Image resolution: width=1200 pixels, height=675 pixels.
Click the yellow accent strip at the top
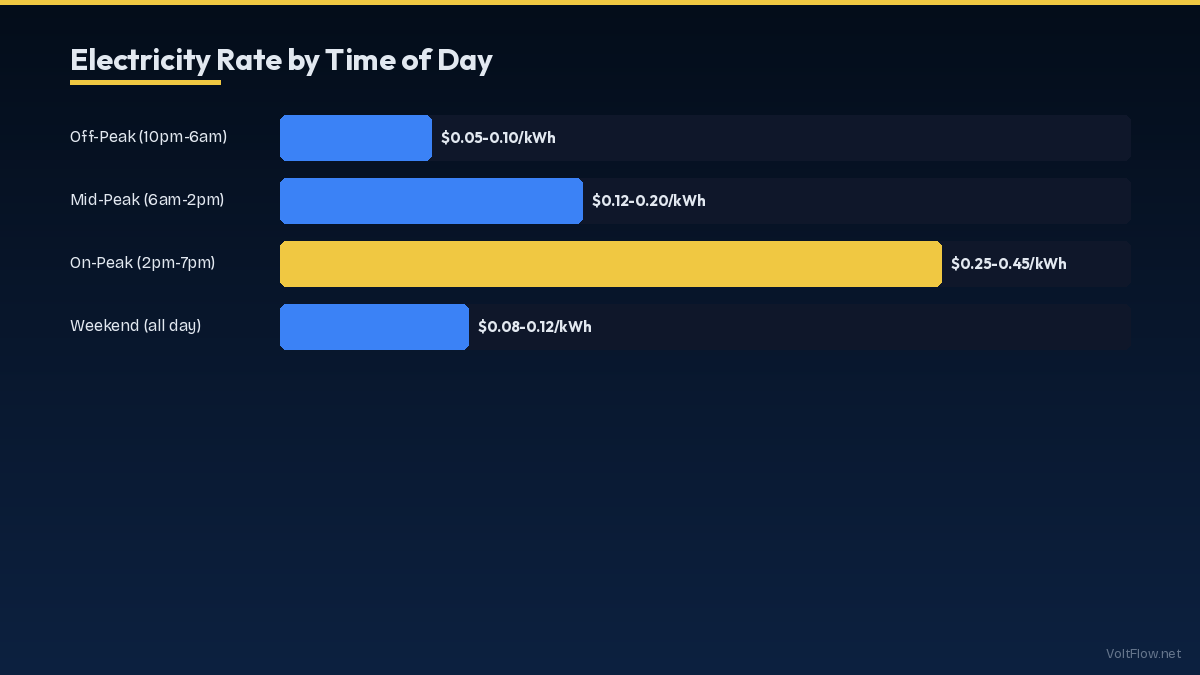[600, 2]
